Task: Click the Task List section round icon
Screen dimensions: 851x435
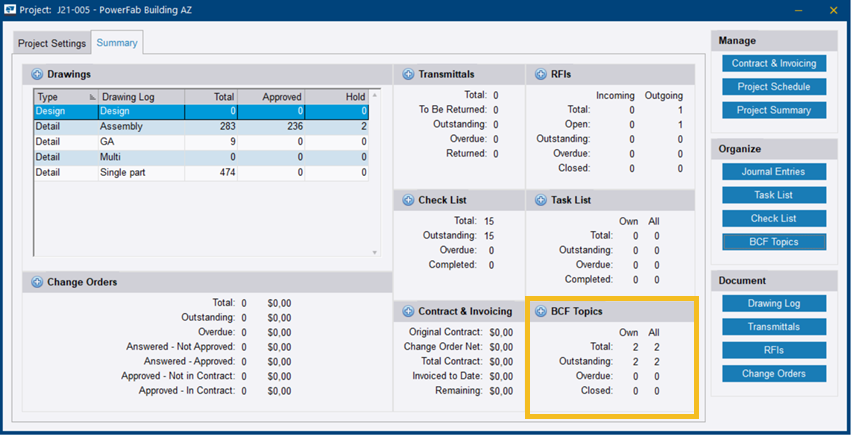Action: tap(540, 200)
